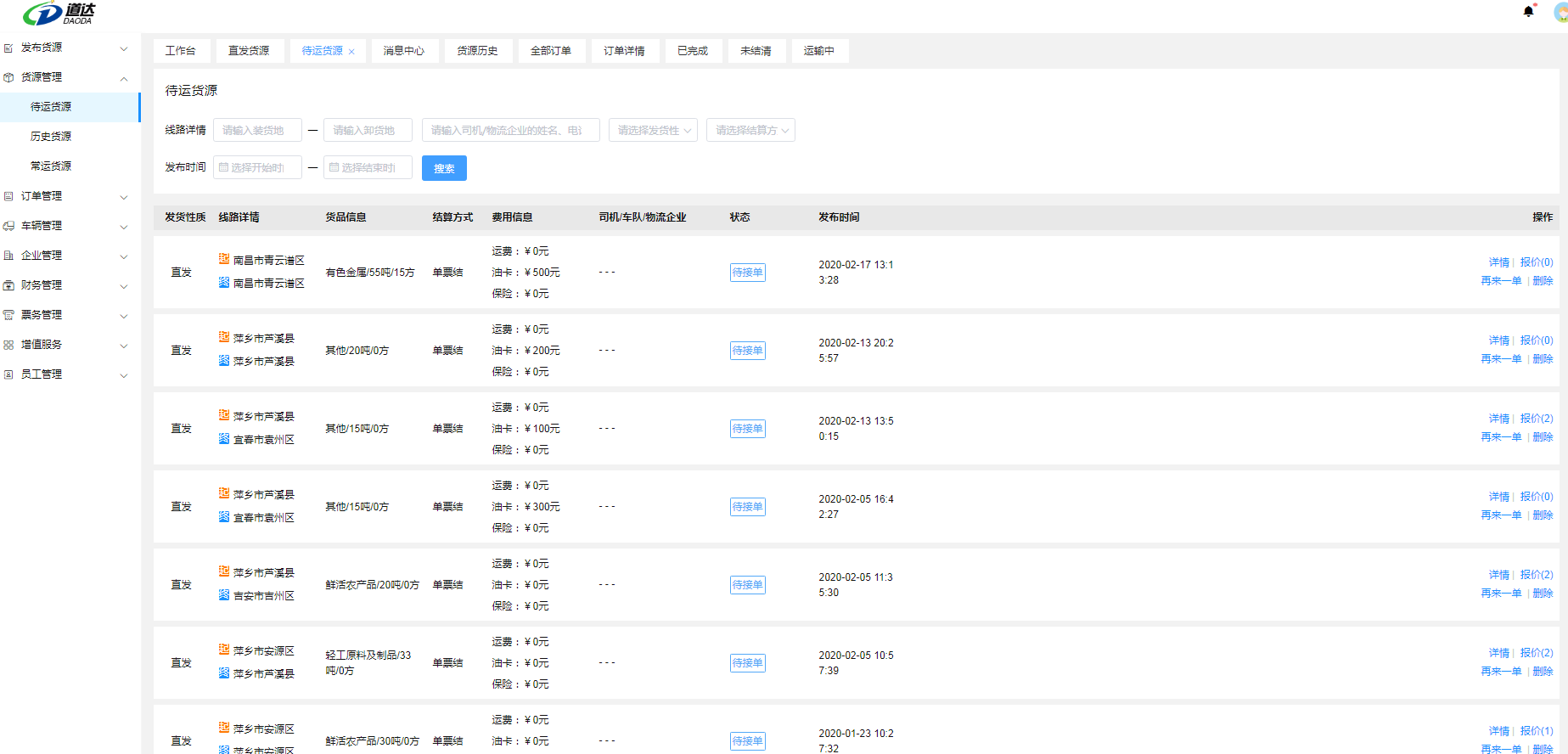Click the user avatar icon
The width and height of the screenshot is (1568, 754).
click(x=1560, y=12)
